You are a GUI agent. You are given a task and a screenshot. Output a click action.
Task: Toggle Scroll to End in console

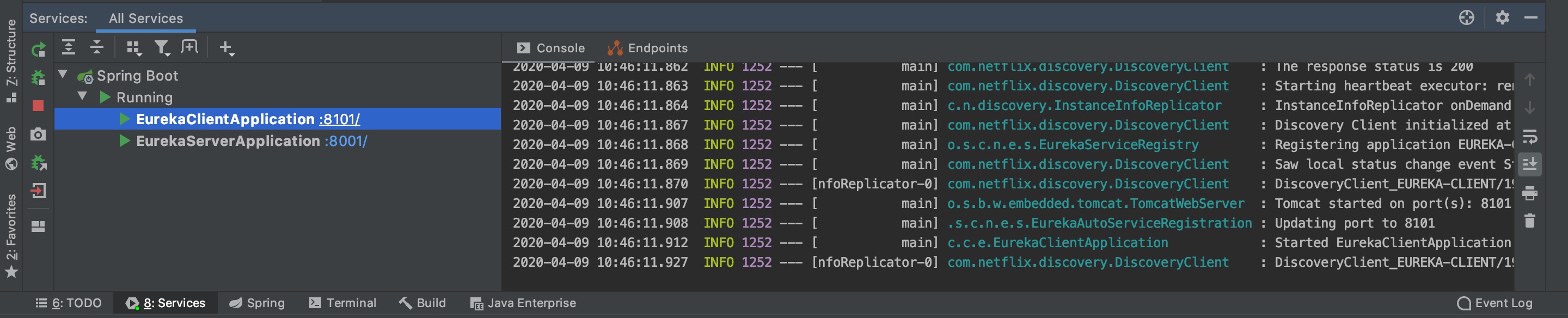(x=1530, y=164)
